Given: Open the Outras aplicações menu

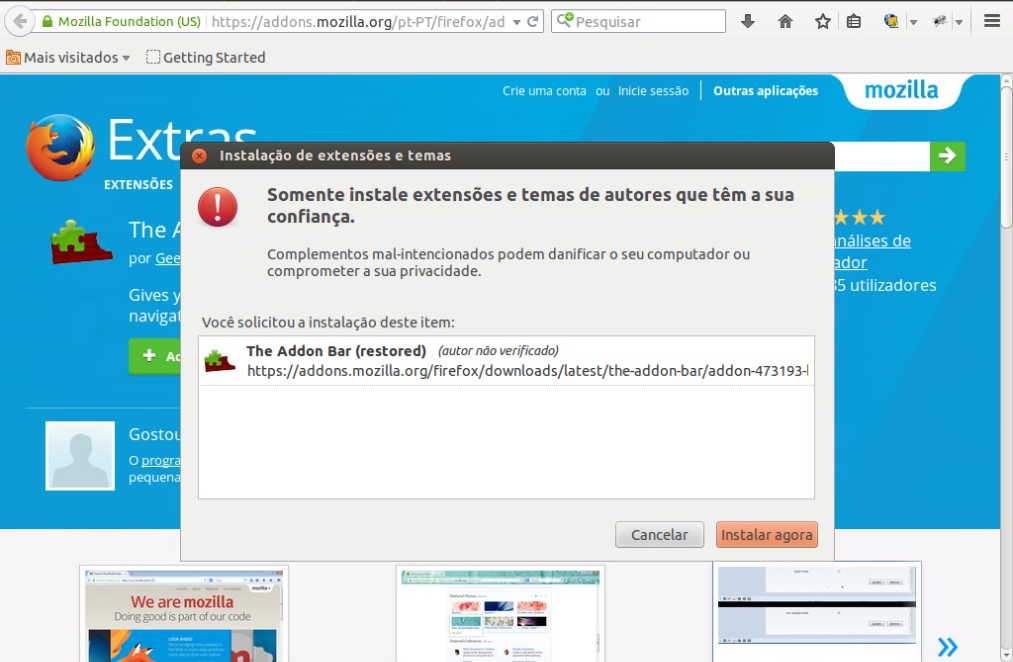Looking at the screenshot, I should click(x=765, y=91).
